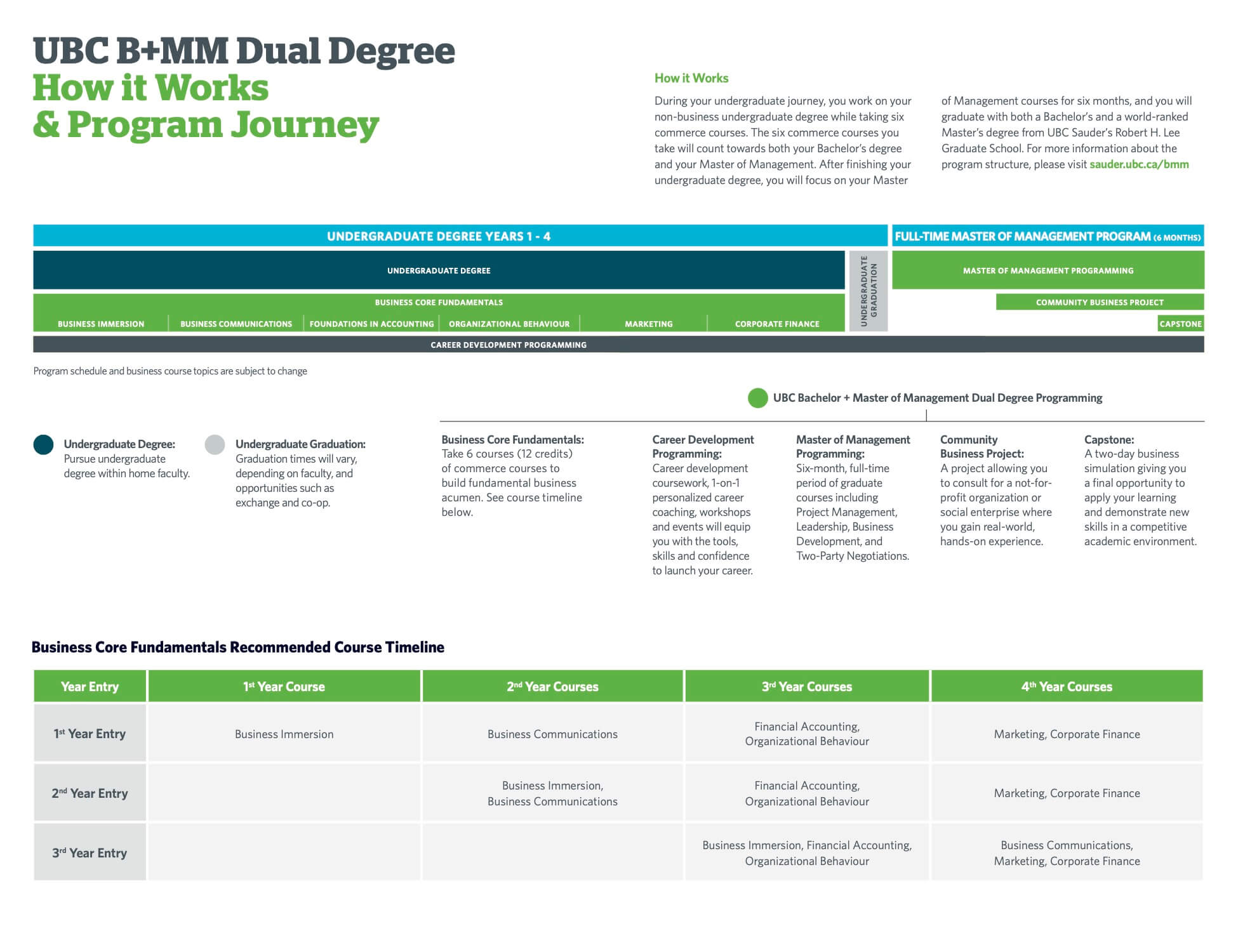Select the Business Immersion segment
This screenshot has height=952, width=1238.
[x=101, y=324]
